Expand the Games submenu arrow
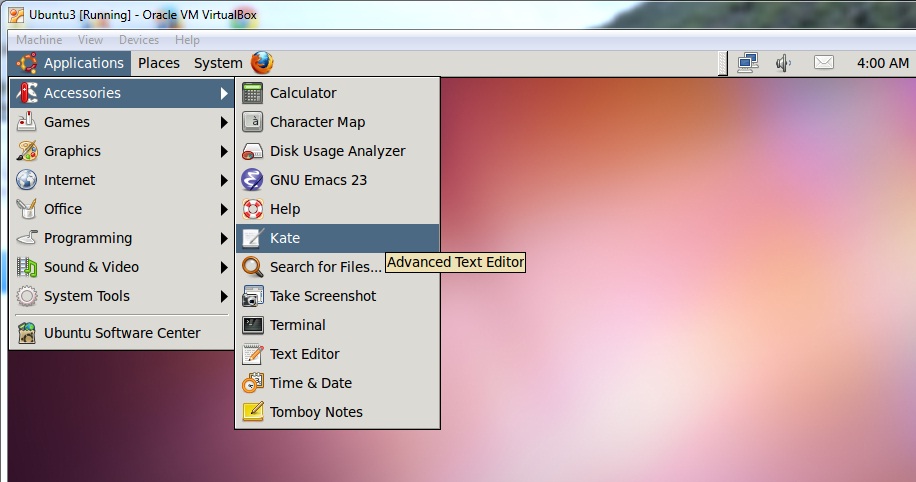The image size is (916, 482). pyautogui.click(x=224, y=122)
